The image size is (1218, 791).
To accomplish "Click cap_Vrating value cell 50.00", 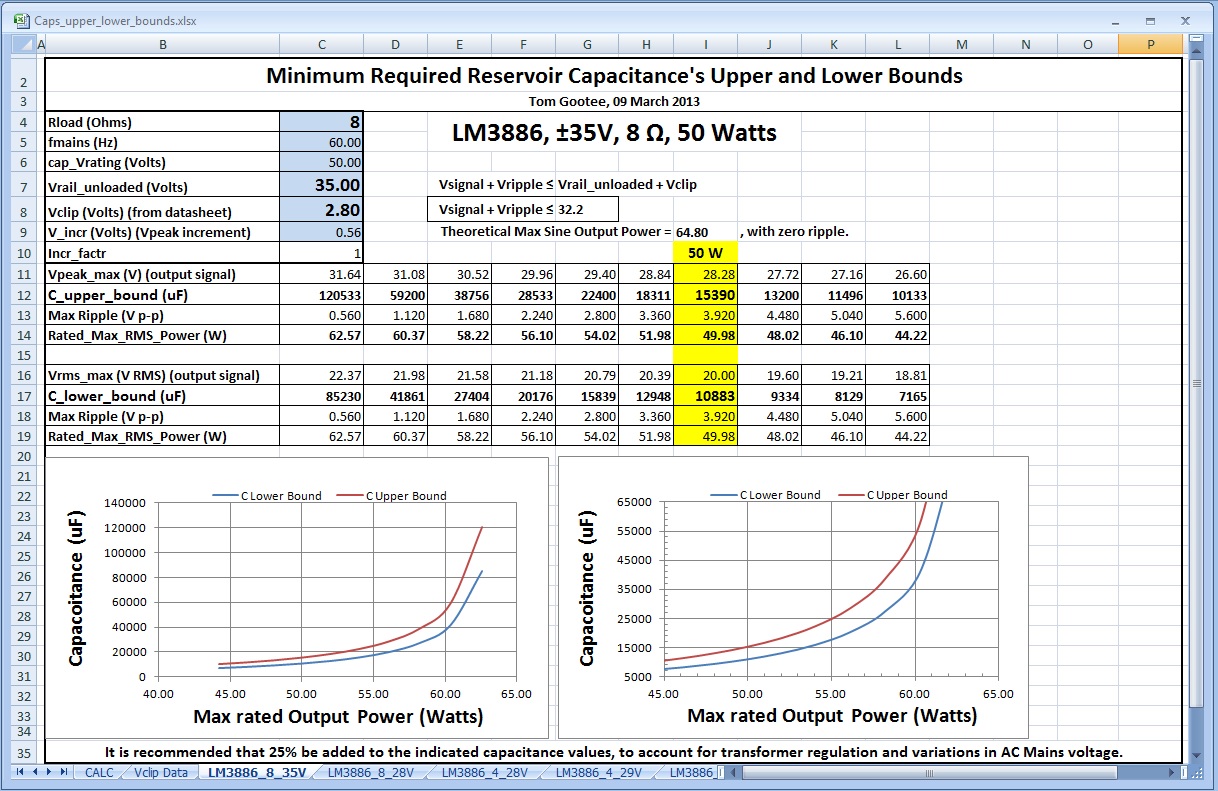I will pos(321,162).
